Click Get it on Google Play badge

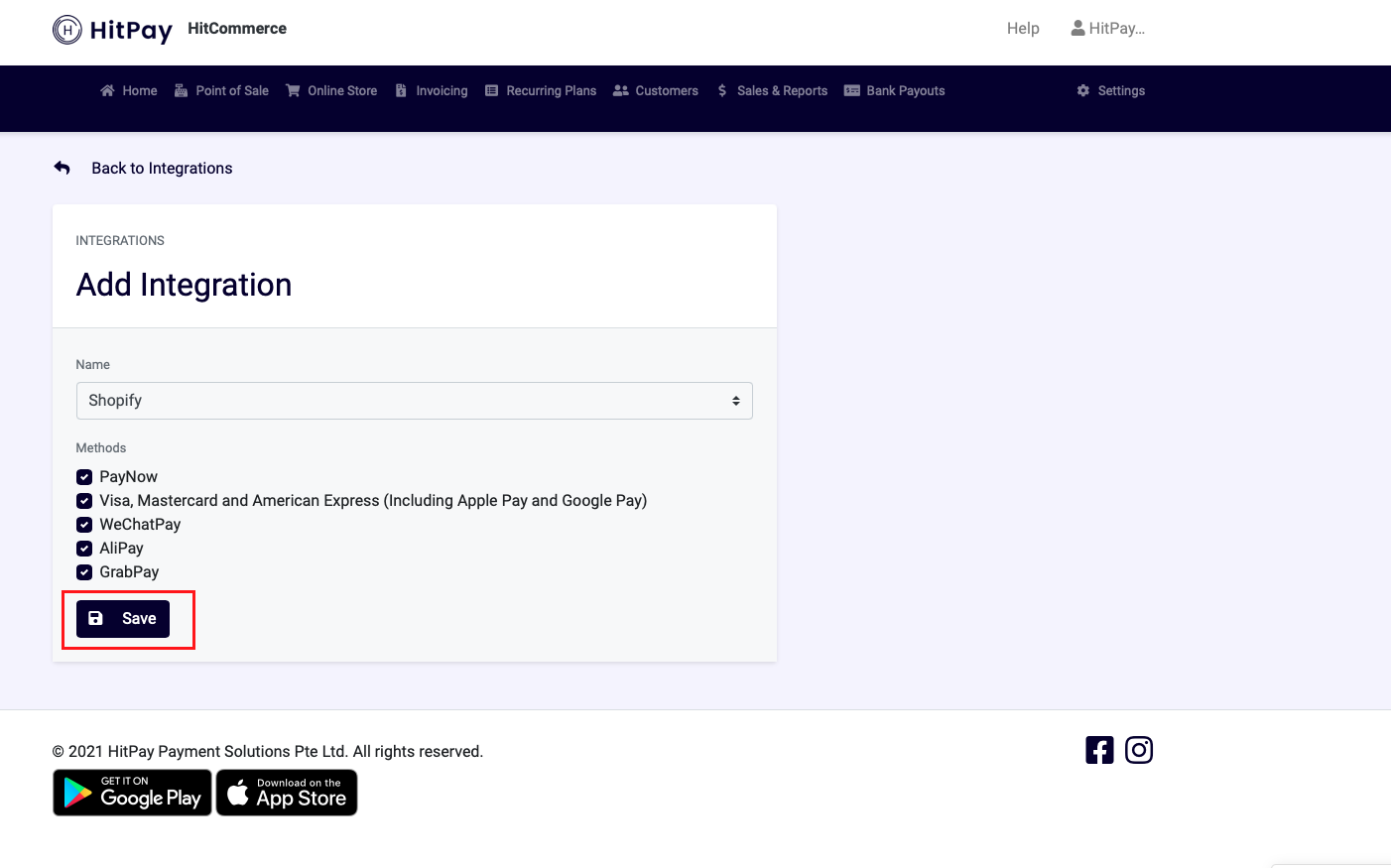(132, 793)
